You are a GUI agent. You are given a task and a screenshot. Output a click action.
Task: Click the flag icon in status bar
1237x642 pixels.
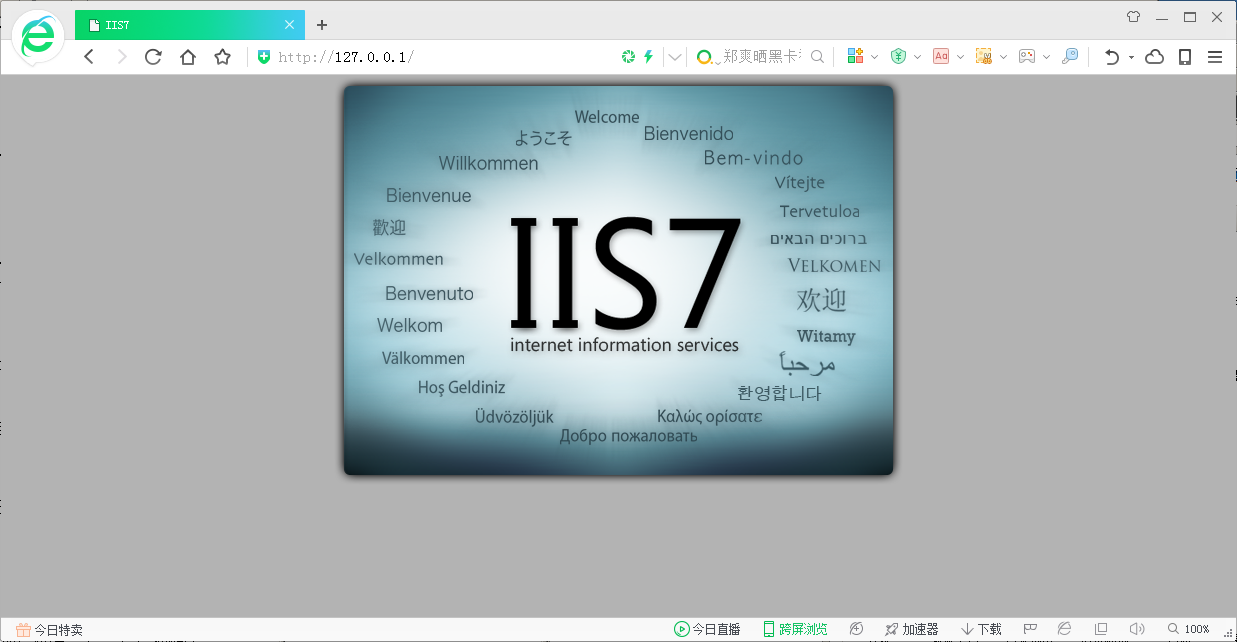click(x=1030, y=629)
